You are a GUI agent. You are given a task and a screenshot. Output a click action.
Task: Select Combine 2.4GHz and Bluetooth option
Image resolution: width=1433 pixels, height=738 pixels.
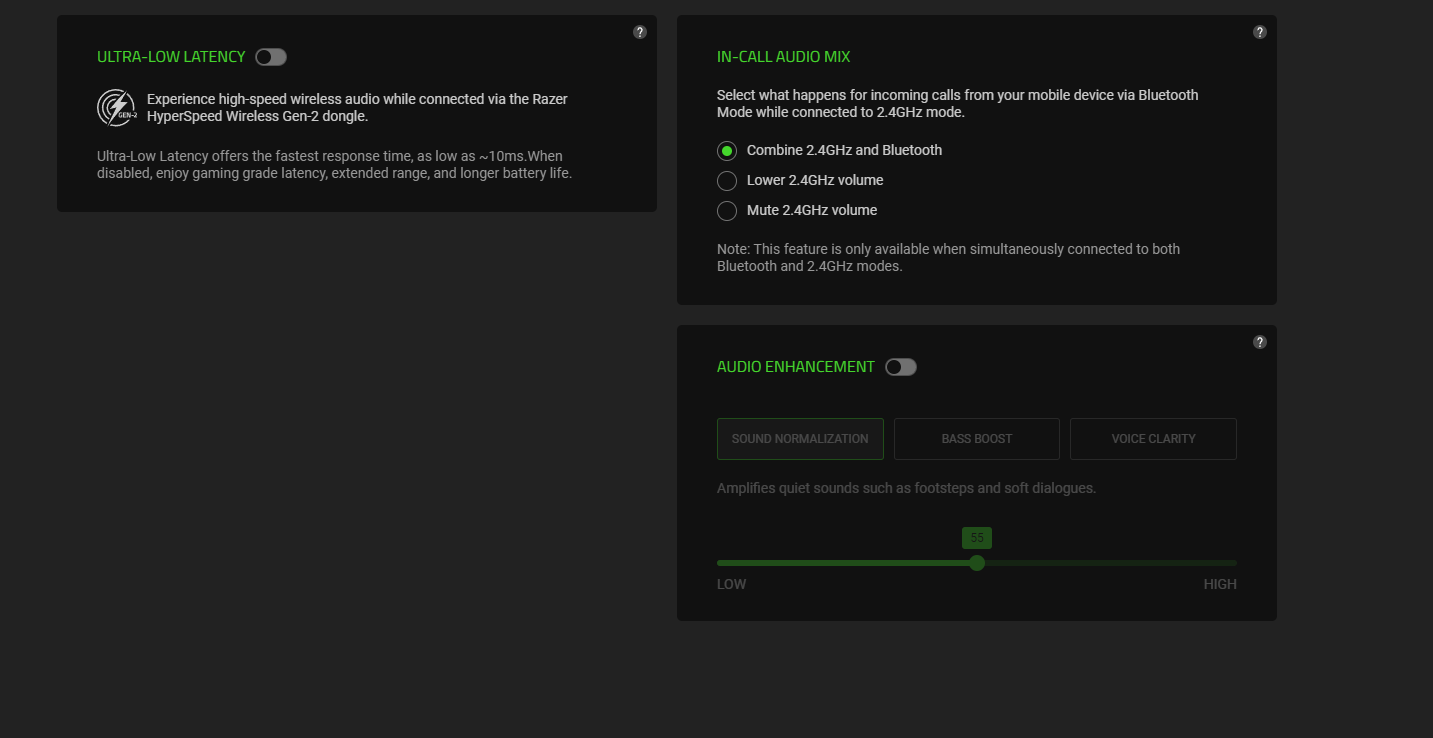tap(727, 151)
